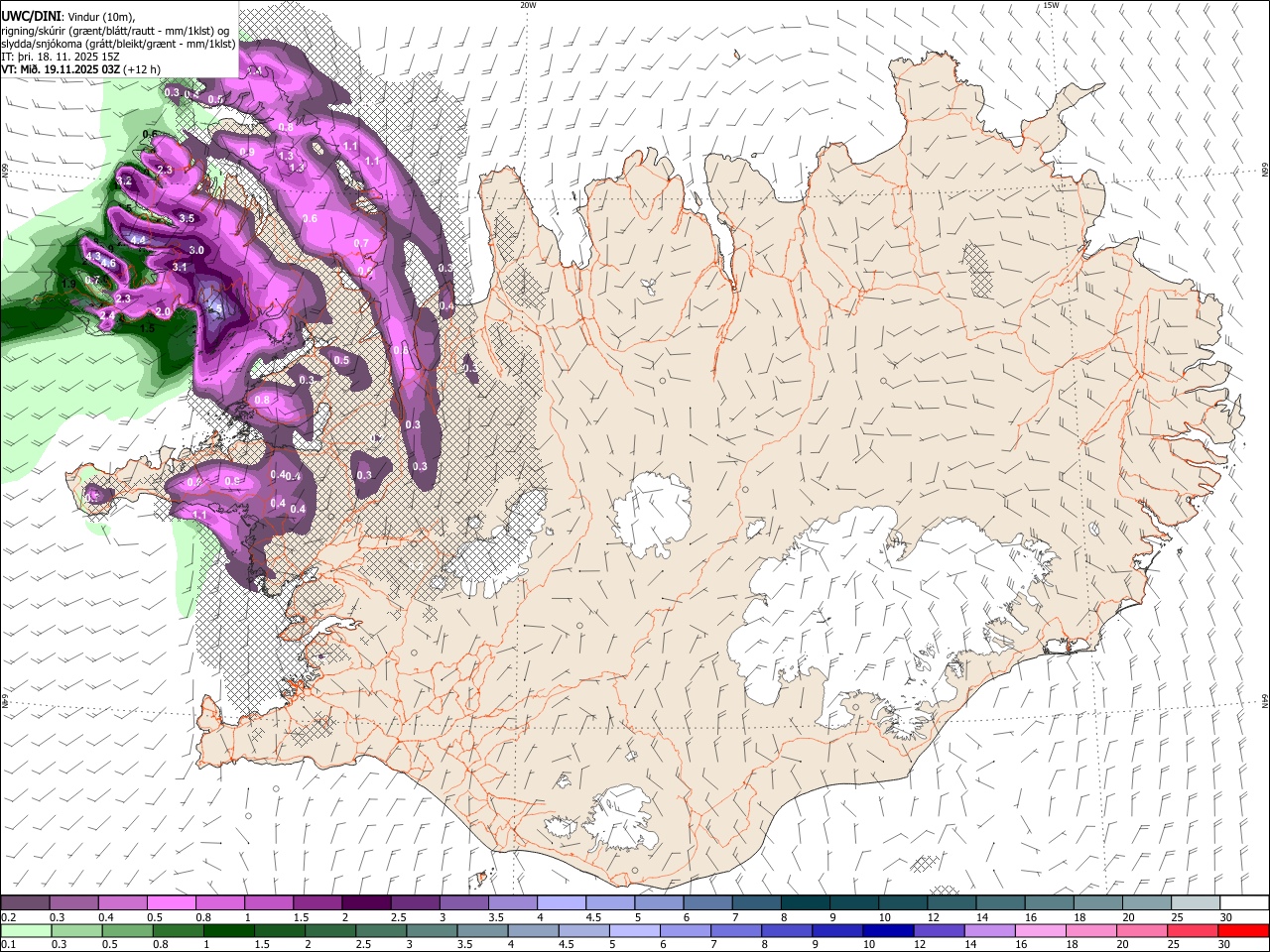Click the deep blue 10 swatch in lower legend

tap(887, 931)
